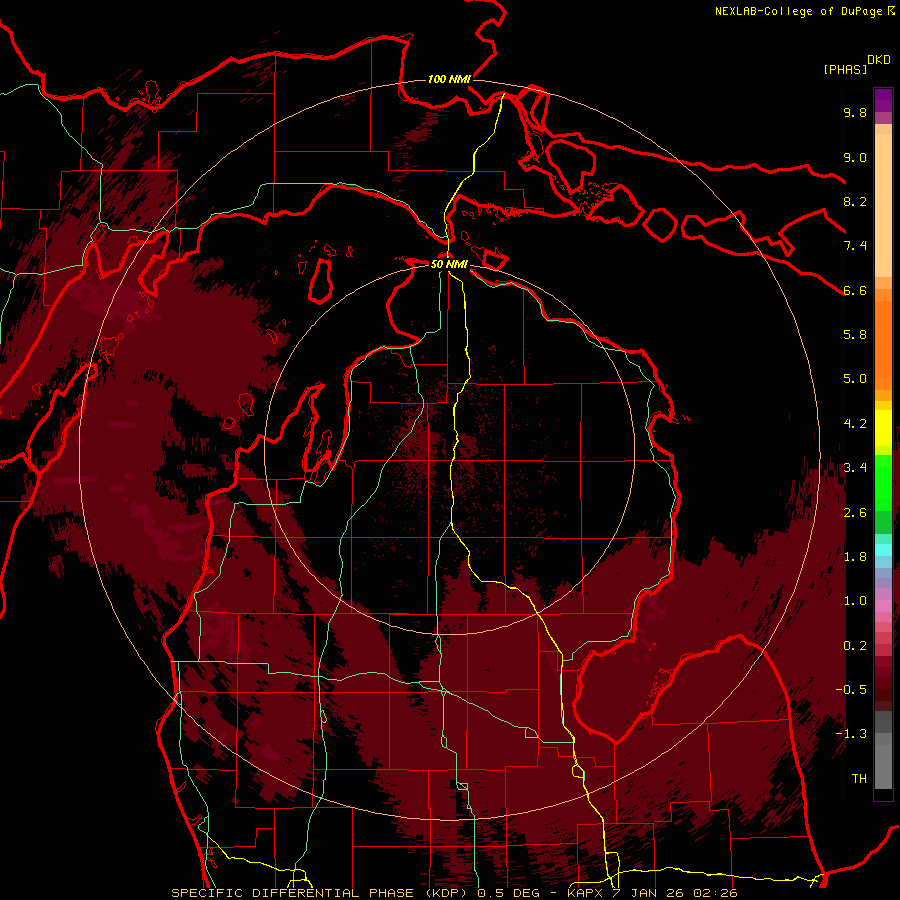This screenshot has height=900, width=900.
Task: Pick the pink segment beside 1.0
Action: (x=883, y=606)
